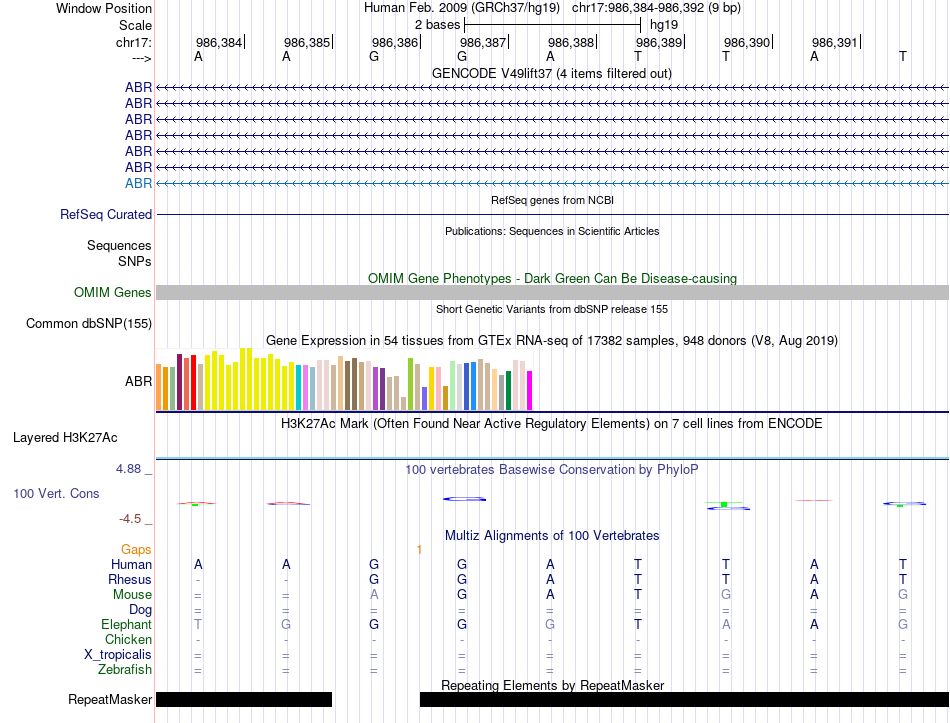Open the OMIM Gene Phenotypes track title
950x723 pixels.
pyautogui.click(x=553, y=278)
